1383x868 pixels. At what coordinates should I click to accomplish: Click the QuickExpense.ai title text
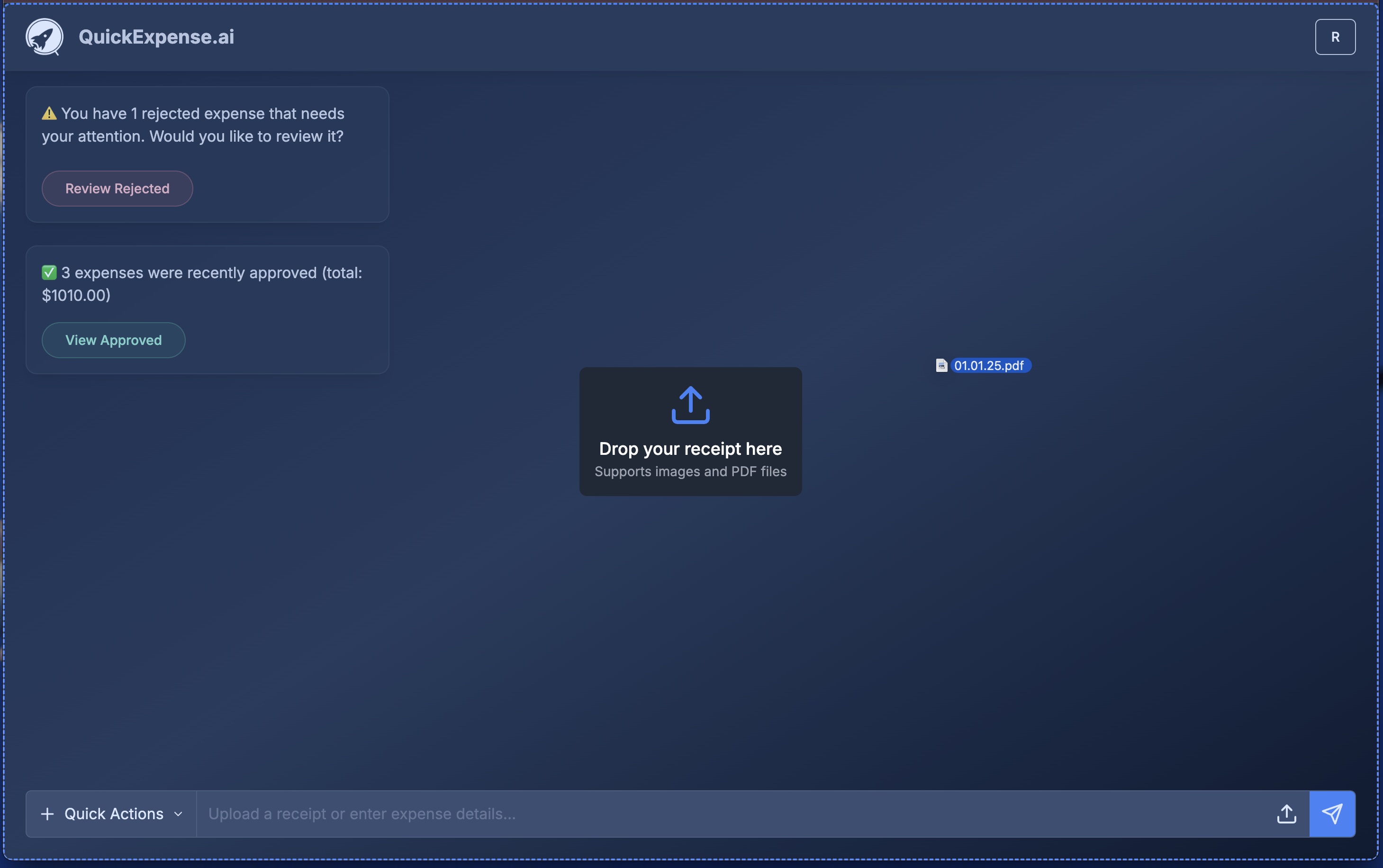pos(156,37)
